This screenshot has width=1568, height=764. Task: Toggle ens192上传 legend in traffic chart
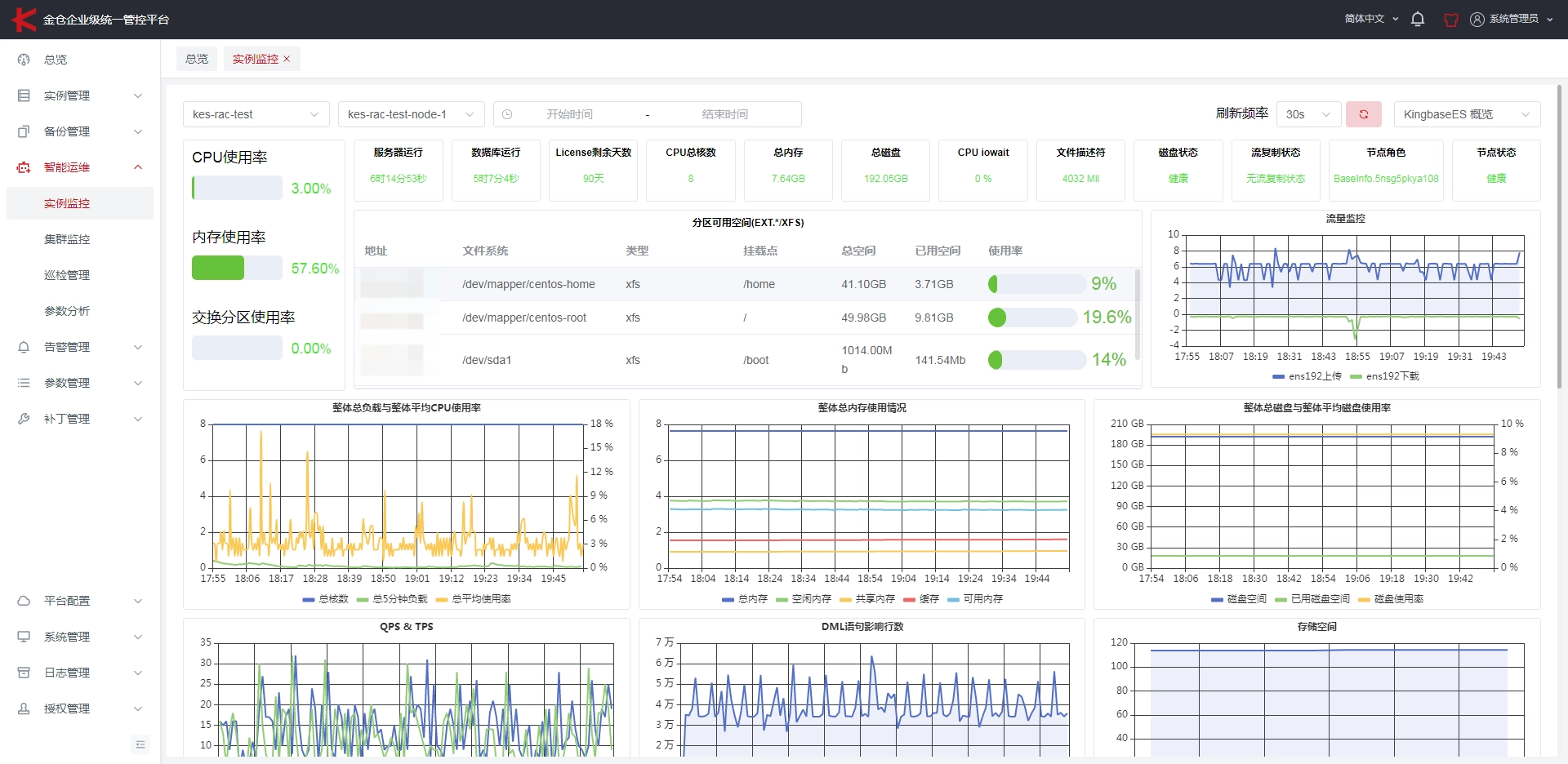(x=1307, y=376)
